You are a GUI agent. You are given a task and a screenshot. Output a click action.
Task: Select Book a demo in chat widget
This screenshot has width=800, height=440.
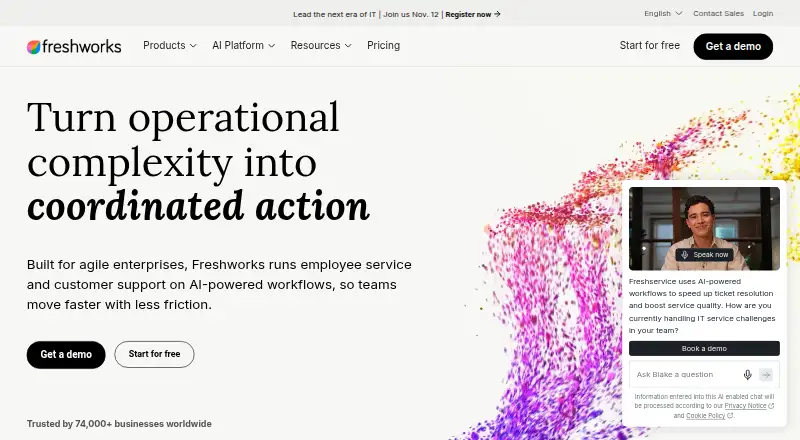tap(704, 349)
